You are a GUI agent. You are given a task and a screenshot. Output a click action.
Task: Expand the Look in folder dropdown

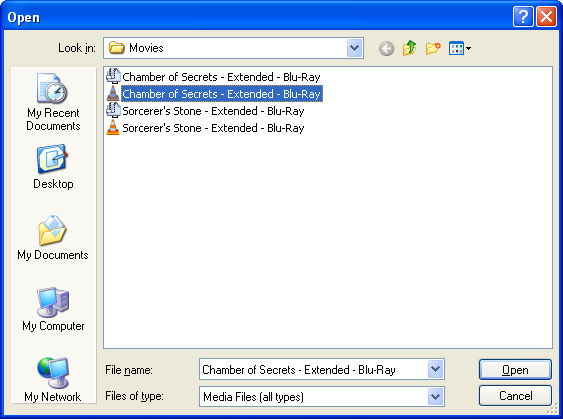point(355,48)
